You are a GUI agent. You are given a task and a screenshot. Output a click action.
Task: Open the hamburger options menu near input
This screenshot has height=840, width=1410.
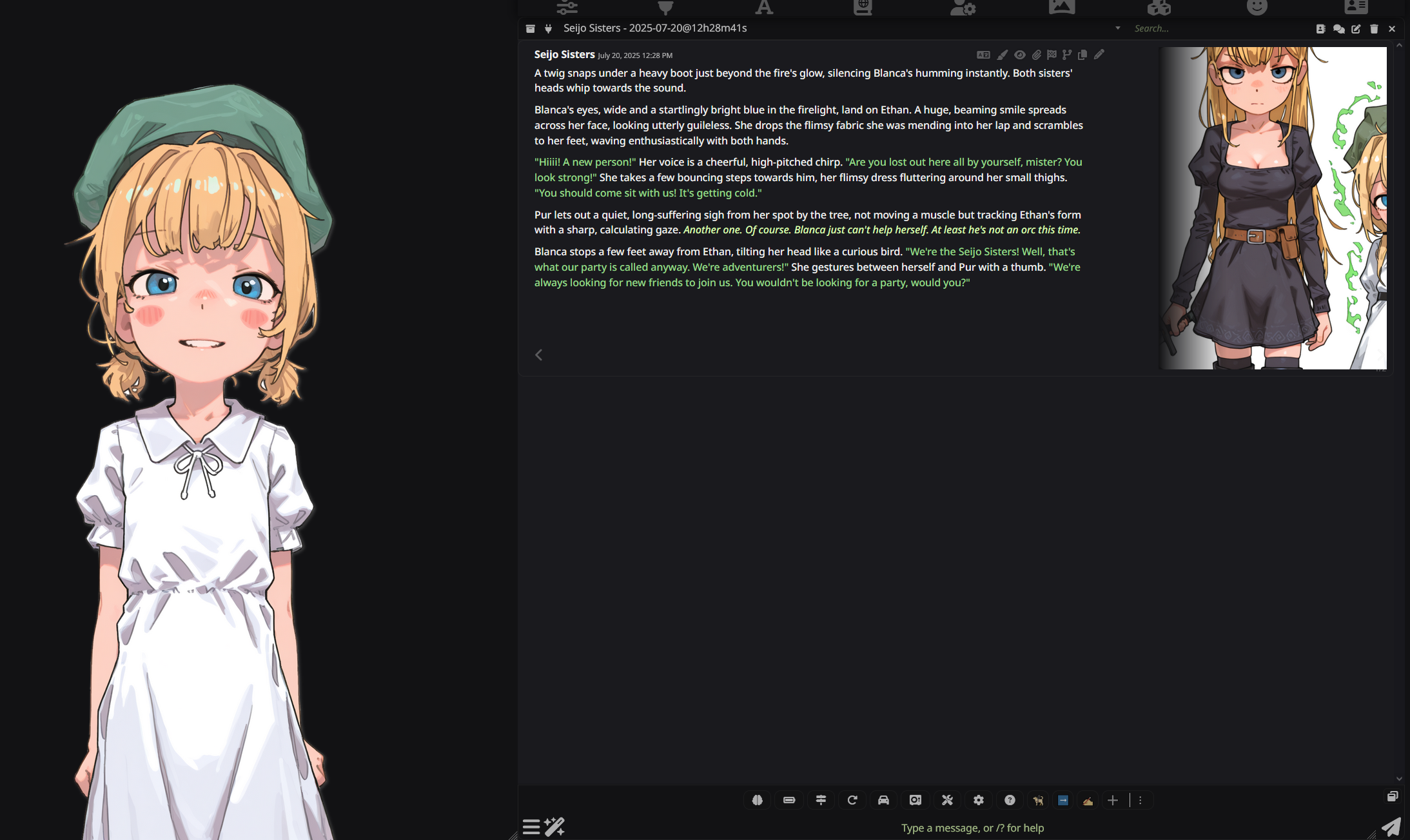pos(531,826)
